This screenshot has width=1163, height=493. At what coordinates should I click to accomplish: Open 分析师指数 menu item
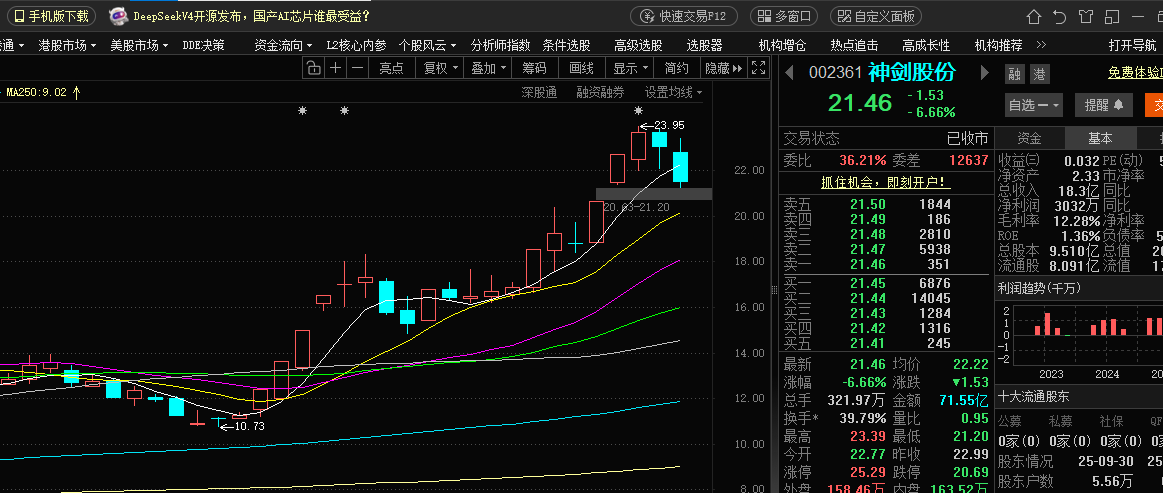pyautogui.click(x=501, y=45)
